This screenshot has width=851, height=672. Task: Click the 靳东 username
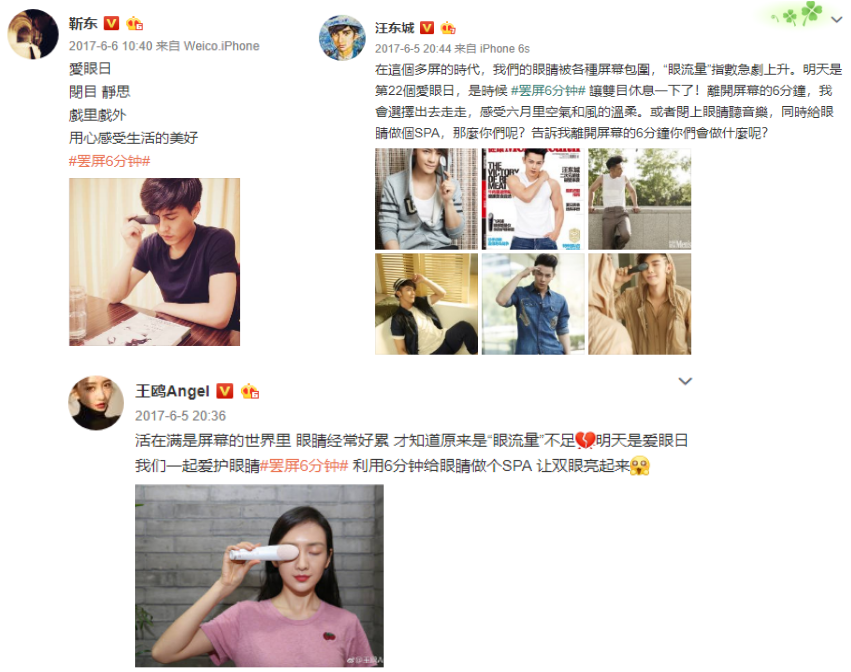[x=83, y=23]
